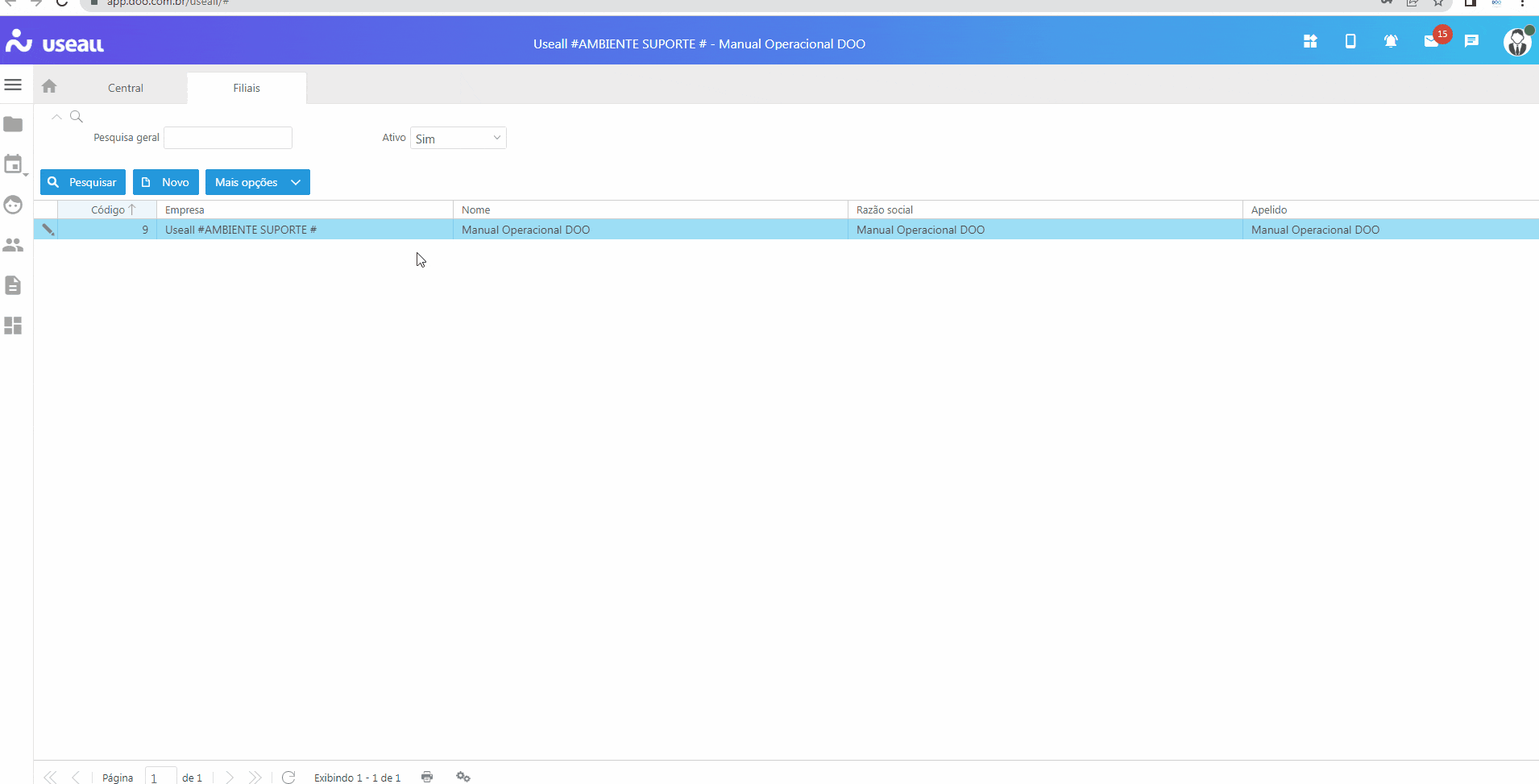Select the Manual Operacional DOO Nome cell
This screenshot has height=784, width=1539.
click(x=650, y=230)
